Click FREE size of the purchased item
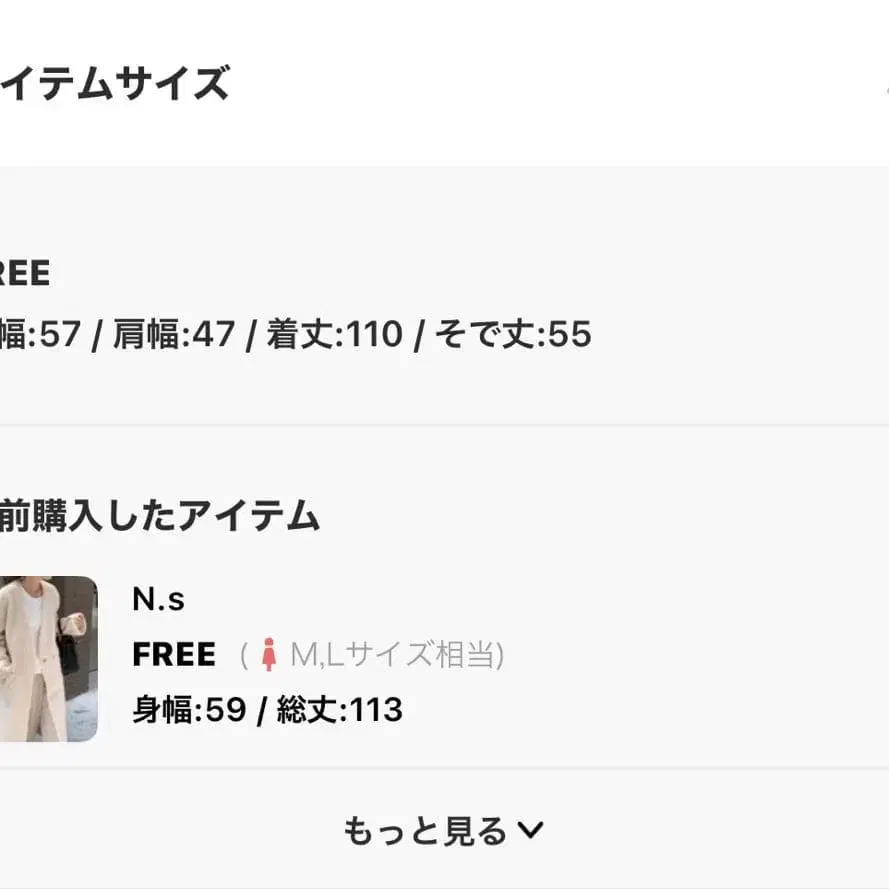Screen dimensions: 889x889 [174, 655]
